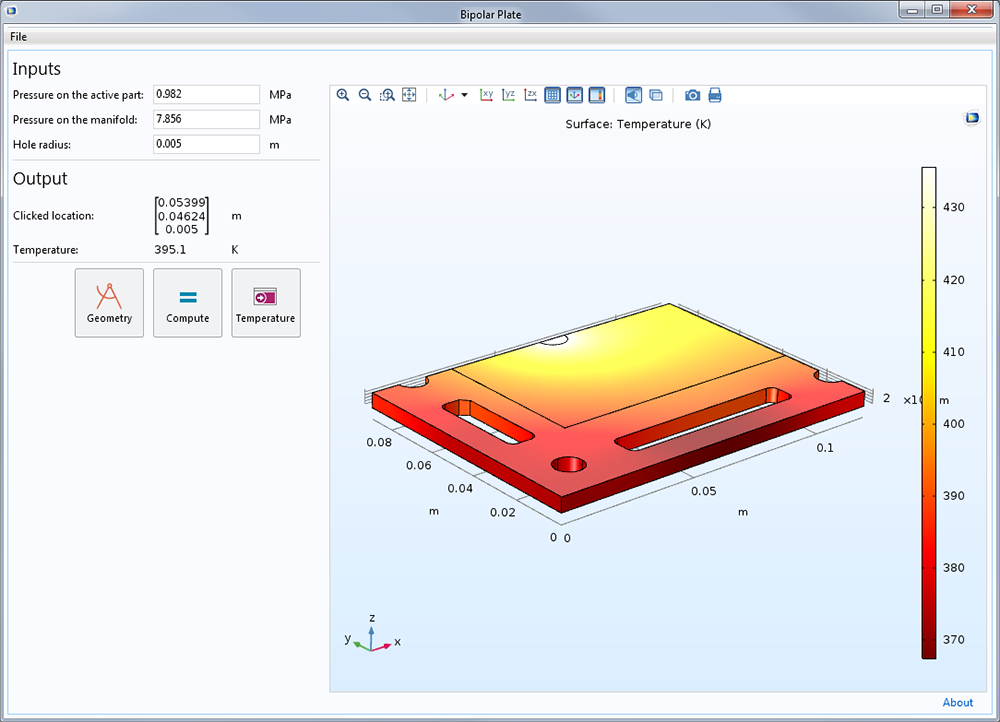Viewport: 1000px width, 722px height.
Task: Toggle the scene light button
Action: tap(633, 95)
